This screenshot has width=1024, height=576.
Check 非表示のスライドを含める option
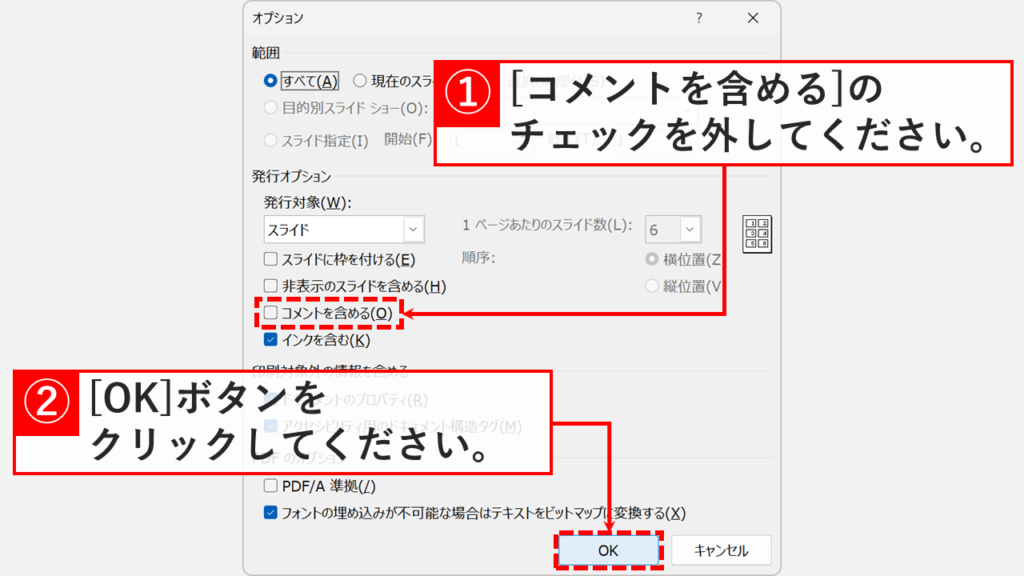[269, 286]
